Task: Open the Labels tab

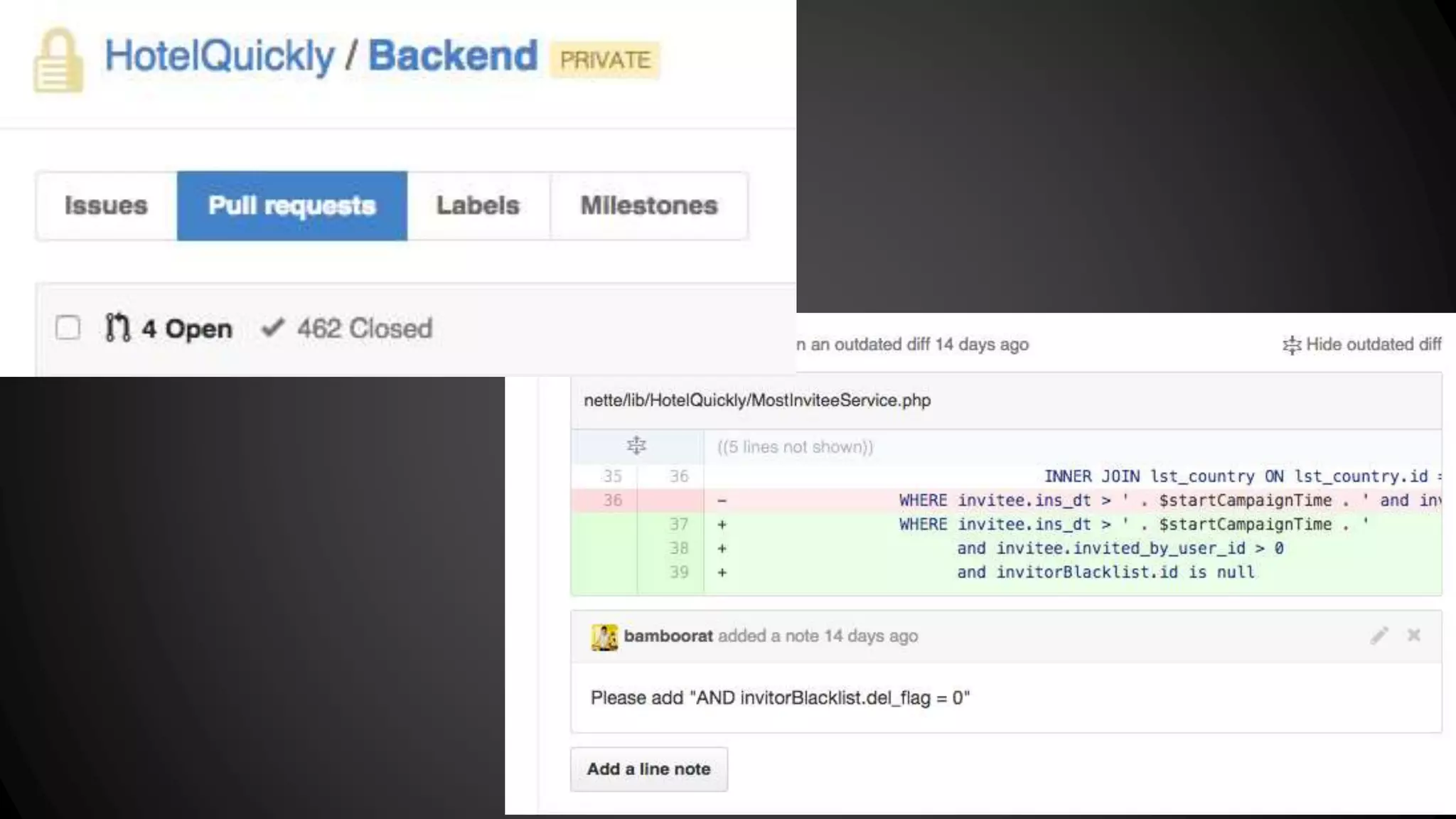Action: [478, 205]
